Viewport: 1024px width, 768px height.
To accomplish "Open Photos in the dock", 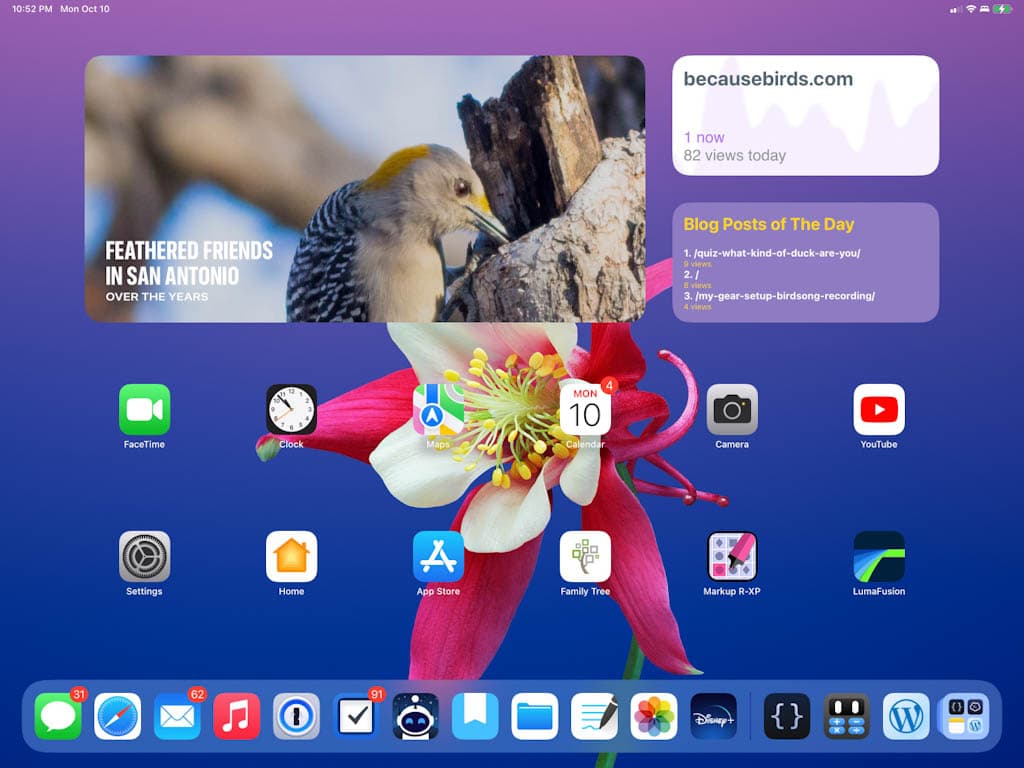I will coord(654,716).
